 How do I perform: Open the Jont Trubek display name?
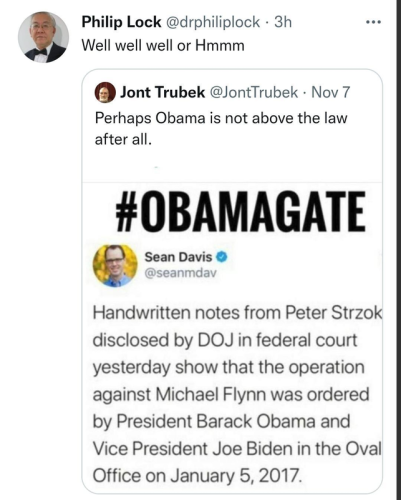162,92
